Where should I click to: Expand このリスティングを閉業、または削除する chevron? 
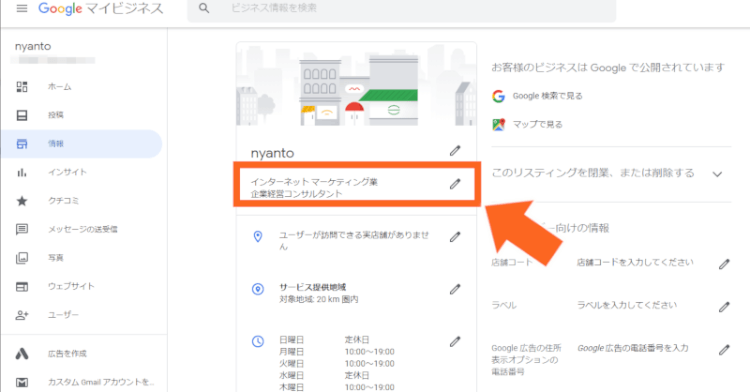pyautogui.click(x=717, y=174)
